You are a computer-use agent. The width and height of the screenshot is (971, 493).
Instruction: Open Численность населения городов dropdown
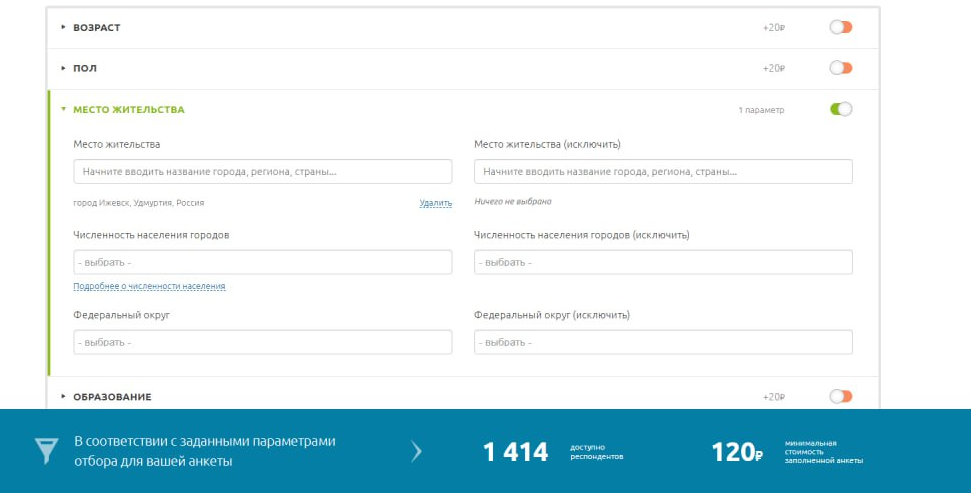[x=263, y=262]
